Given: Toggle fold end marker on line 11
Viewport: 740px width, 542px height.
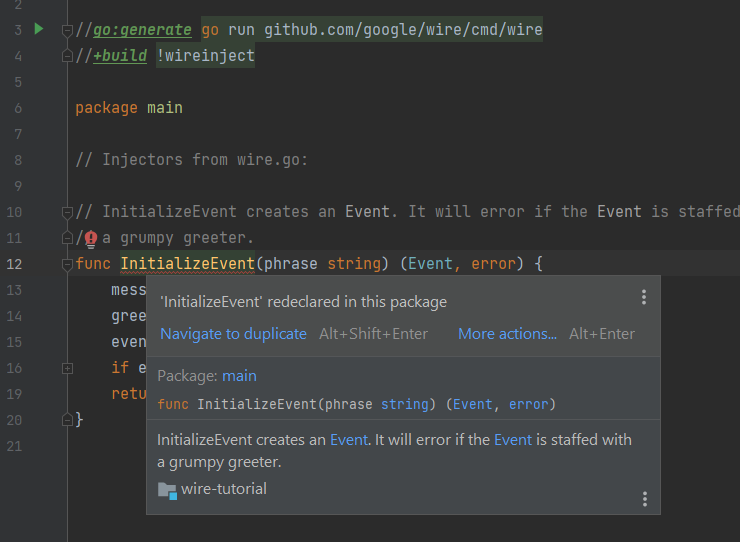Looking at the screenshot, I should click(67, 238).
